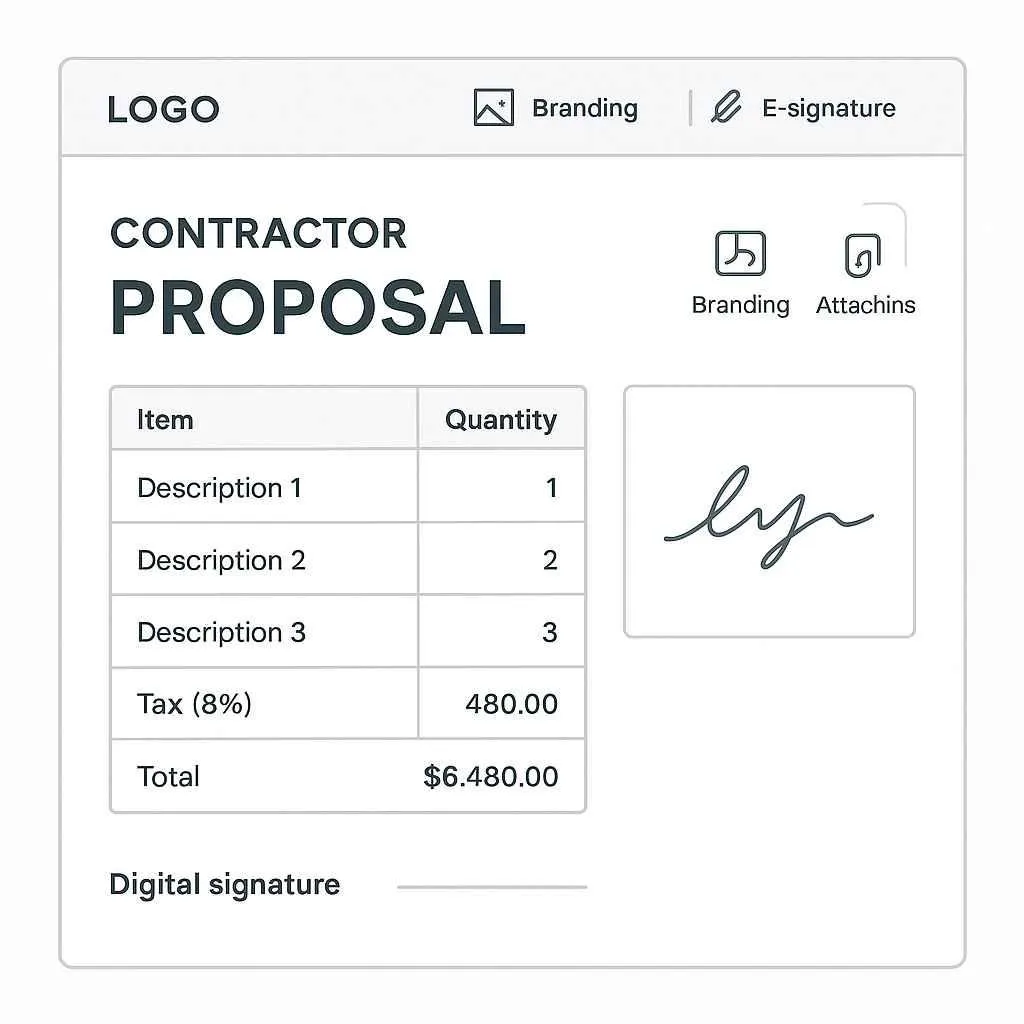Select the Description 3 row

click(x=348, y=632)
